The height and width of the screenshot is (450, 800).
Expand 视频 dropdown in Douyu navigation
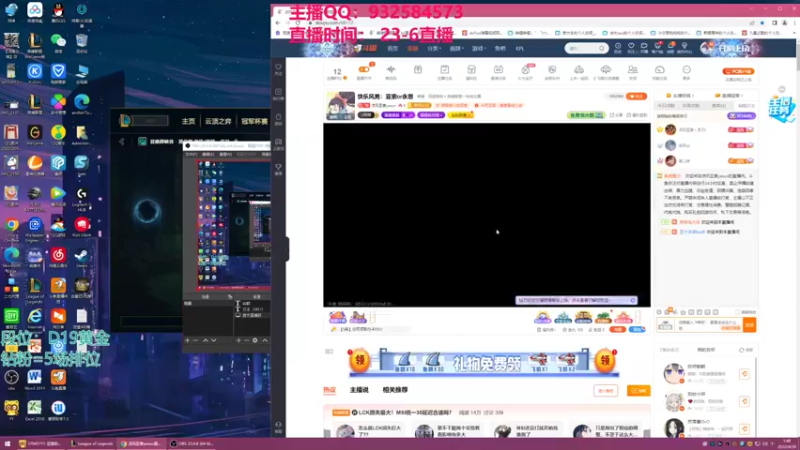456,48
